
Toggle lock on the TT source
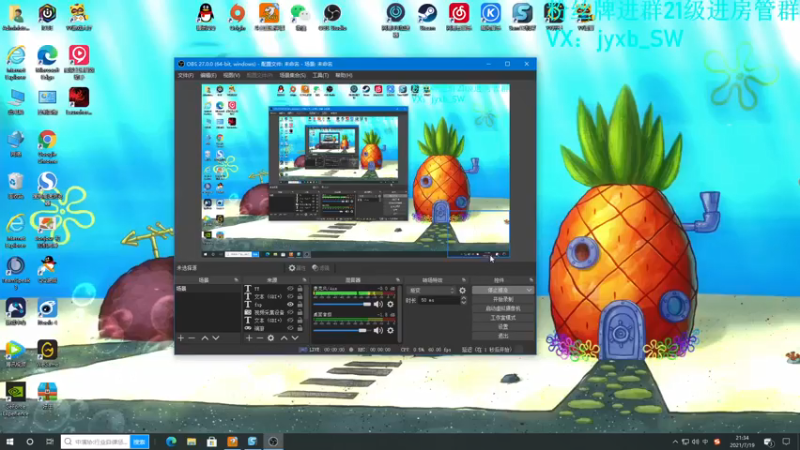tap(300, 289)
